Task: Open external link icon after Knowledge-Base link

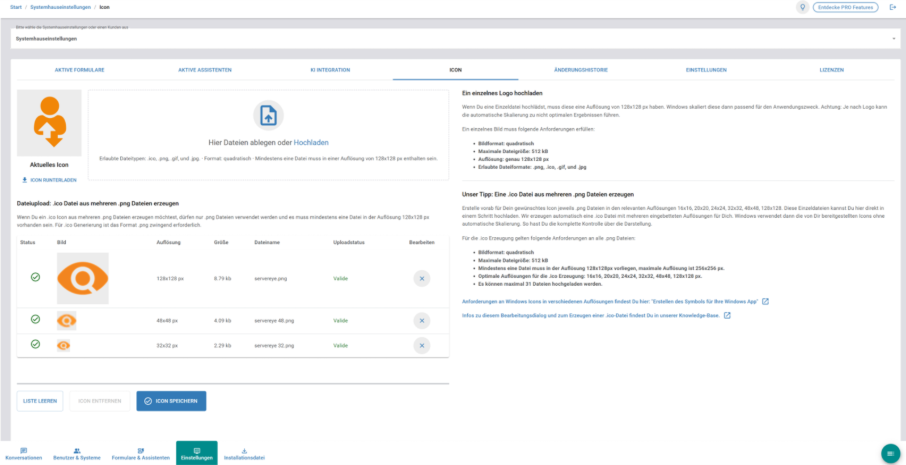Action: [x=727, y=315]
